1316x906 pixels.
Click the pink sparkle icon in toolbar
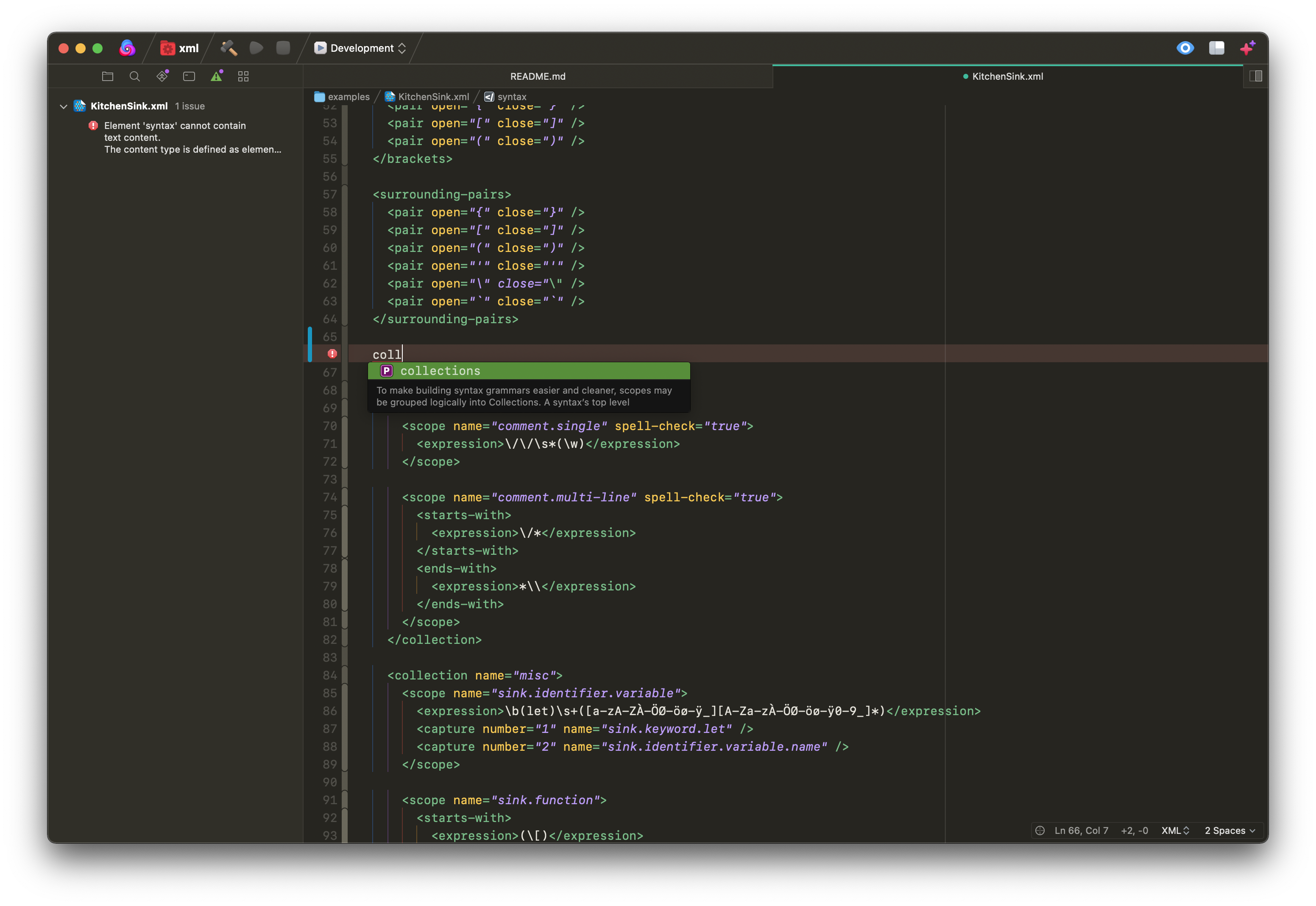click(1247, 48)
